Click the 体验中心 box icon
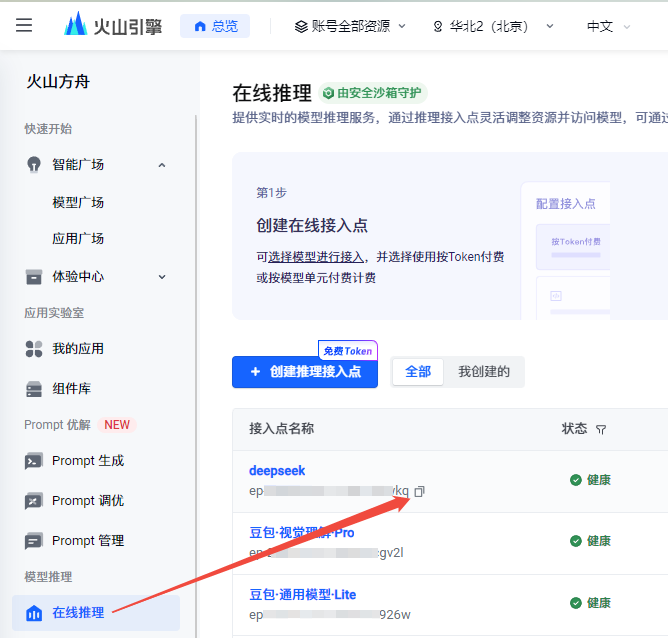This screenshot has height=638, width=668. pyautogui.click(x=34, y=277)
